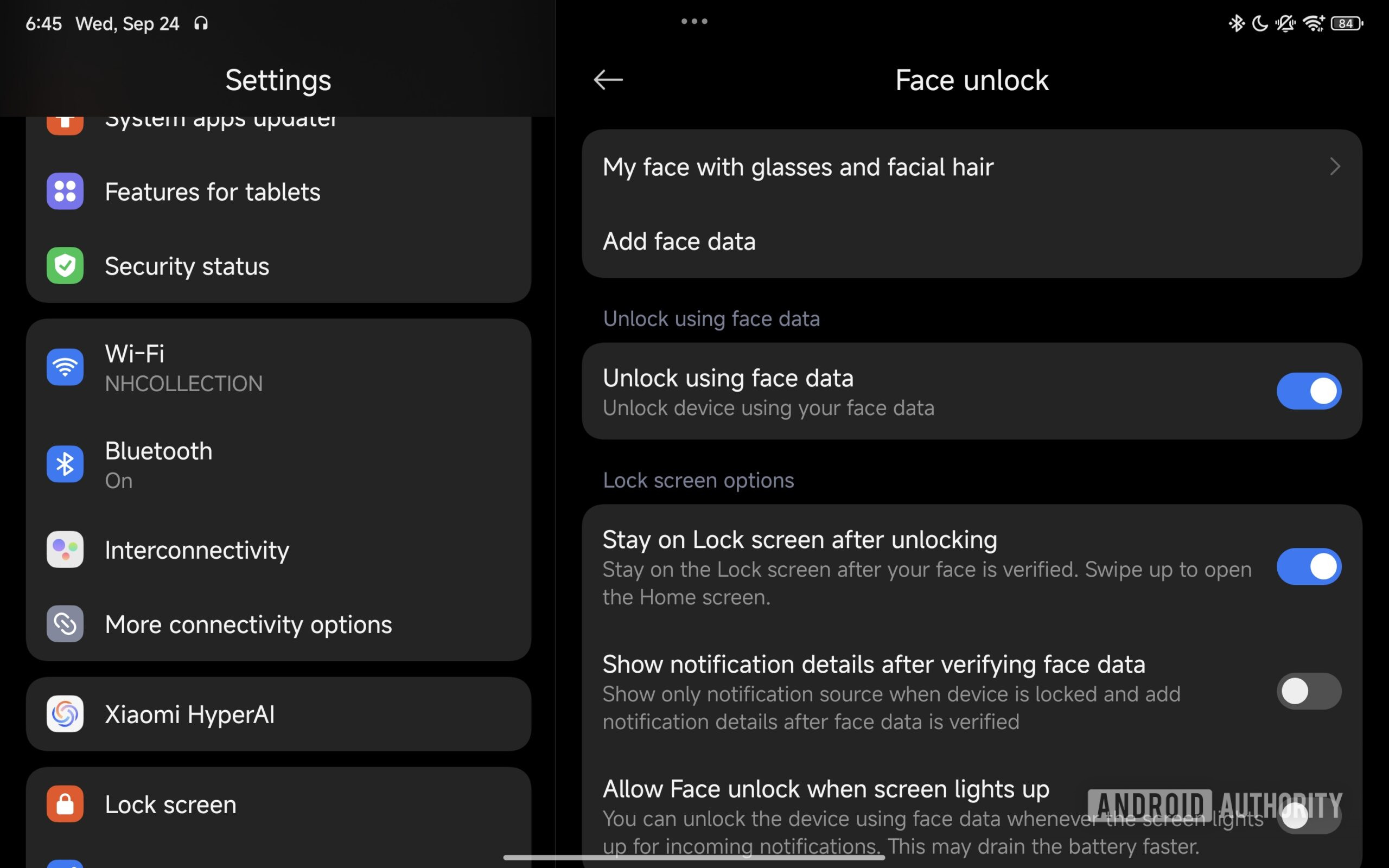Select the Wi-Fi NHCOLLECTION menu entry

184,368
